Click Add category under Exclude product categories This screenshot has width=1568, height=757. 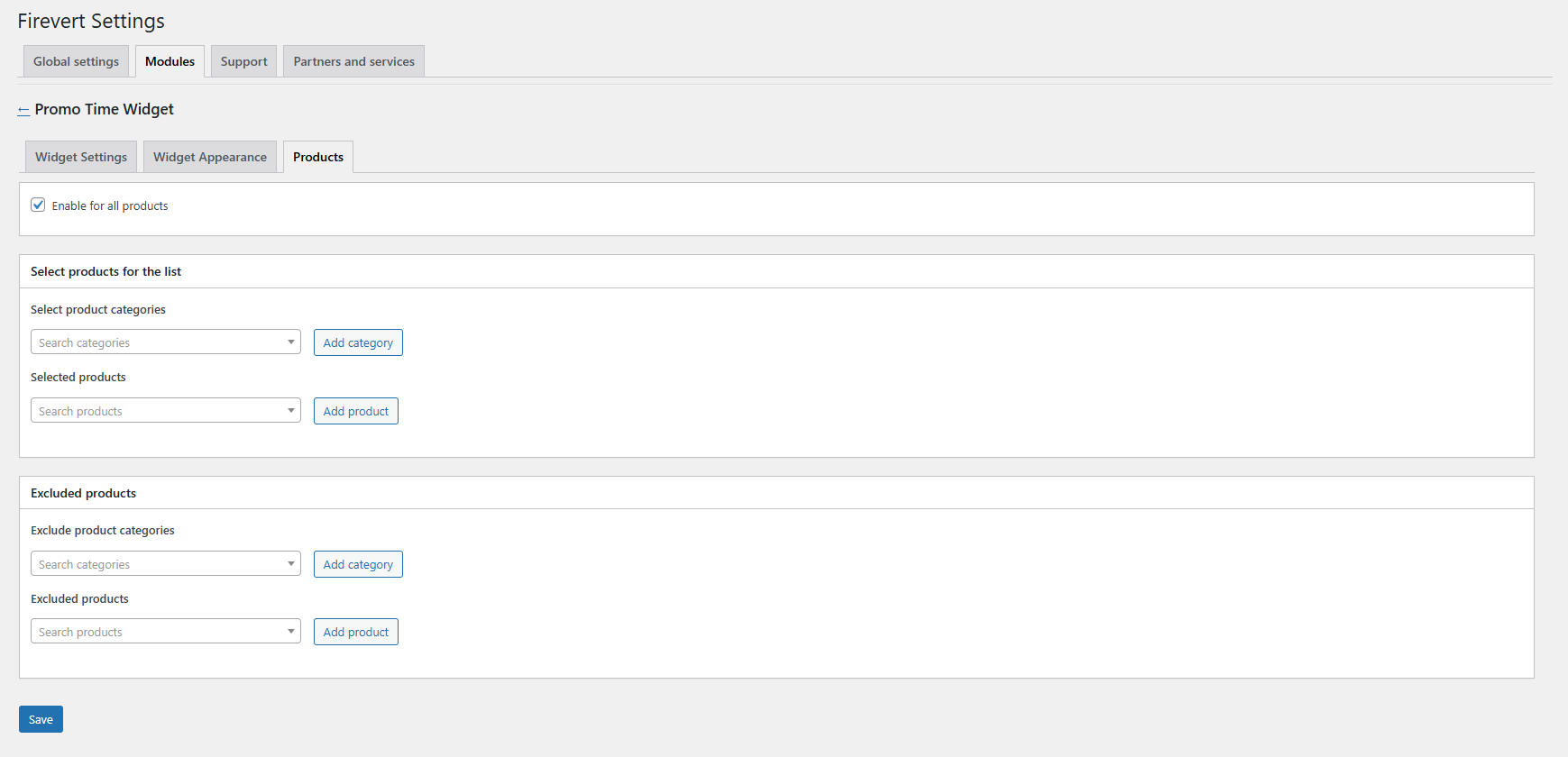coord(358,564)
